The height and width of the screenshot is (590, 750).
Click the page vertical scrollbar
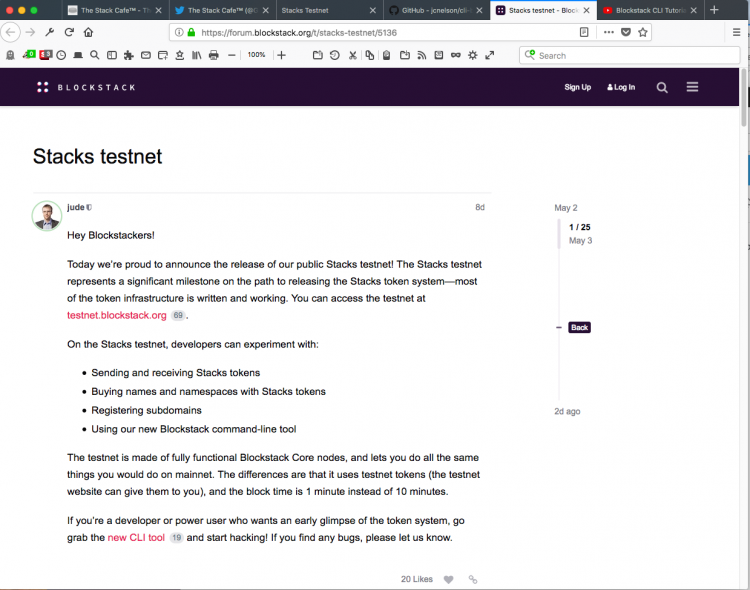(x=744, y=98)
